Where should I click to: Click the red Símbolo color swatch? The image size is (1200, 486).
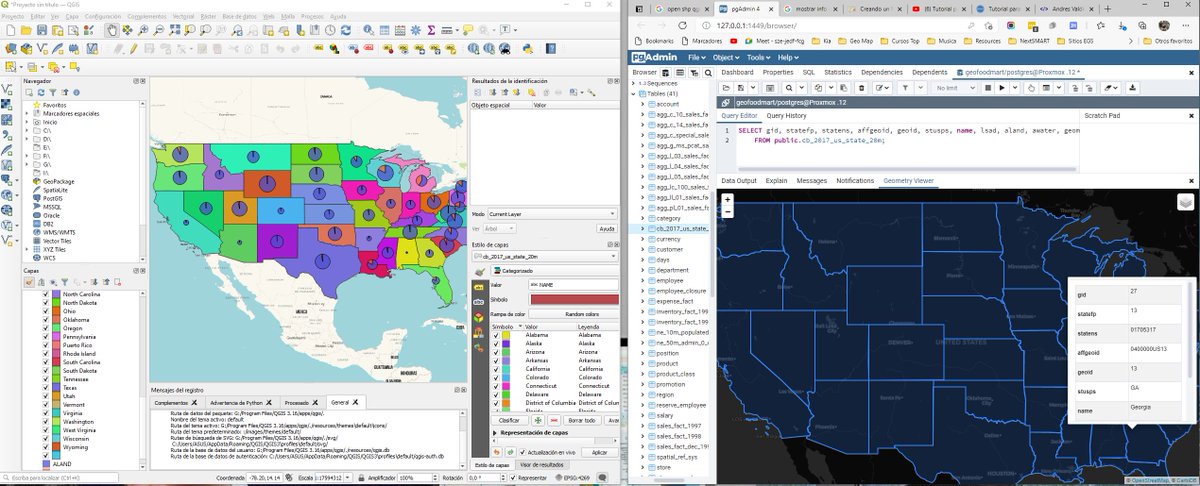[x=573, y=299]
